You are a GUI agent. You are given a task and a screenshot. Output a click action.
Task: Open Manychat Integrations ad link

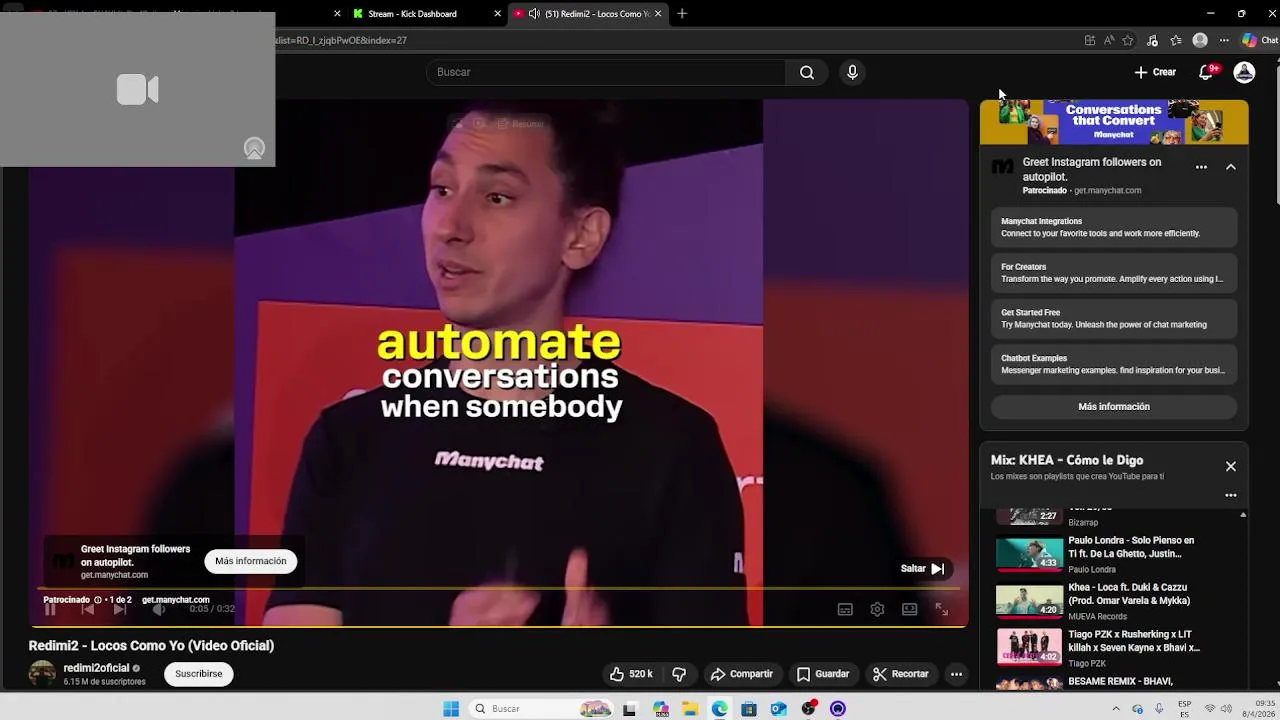point(1114,227)
